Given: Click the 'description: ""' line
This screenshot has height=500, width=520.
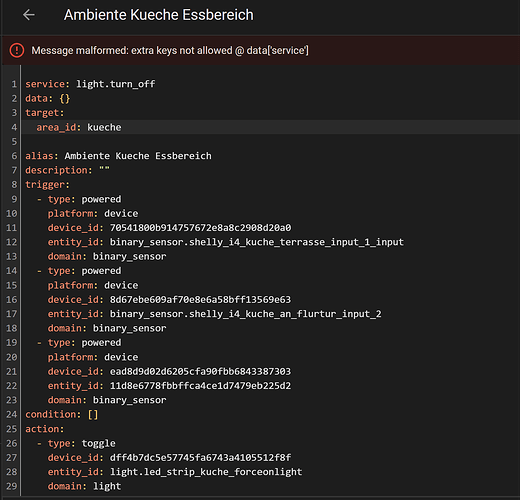Looking at the screenshot, I should tap(67, 170).
